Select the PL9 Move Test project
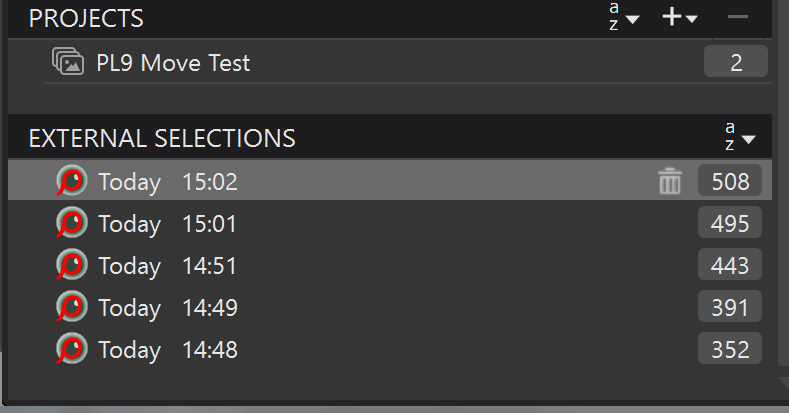789x413 pixels. pos(173,63)
